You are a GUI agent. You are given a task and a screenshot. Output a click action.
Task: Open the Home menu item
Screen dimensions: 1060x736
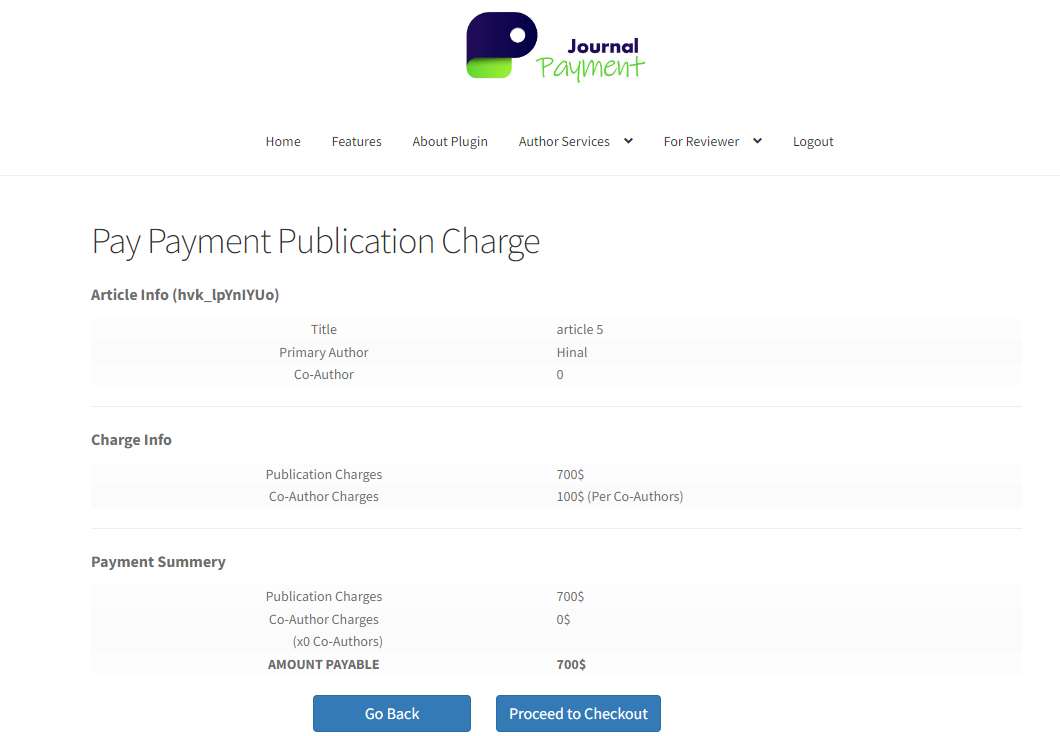click(x=283, y=141)
